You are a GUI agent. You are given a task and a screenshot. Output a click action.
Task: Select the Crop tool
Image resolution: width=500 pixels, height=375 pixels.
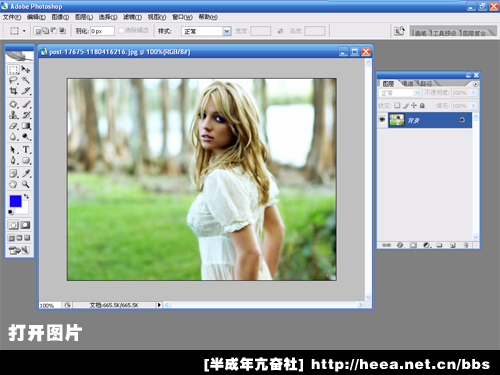[13, 91]
